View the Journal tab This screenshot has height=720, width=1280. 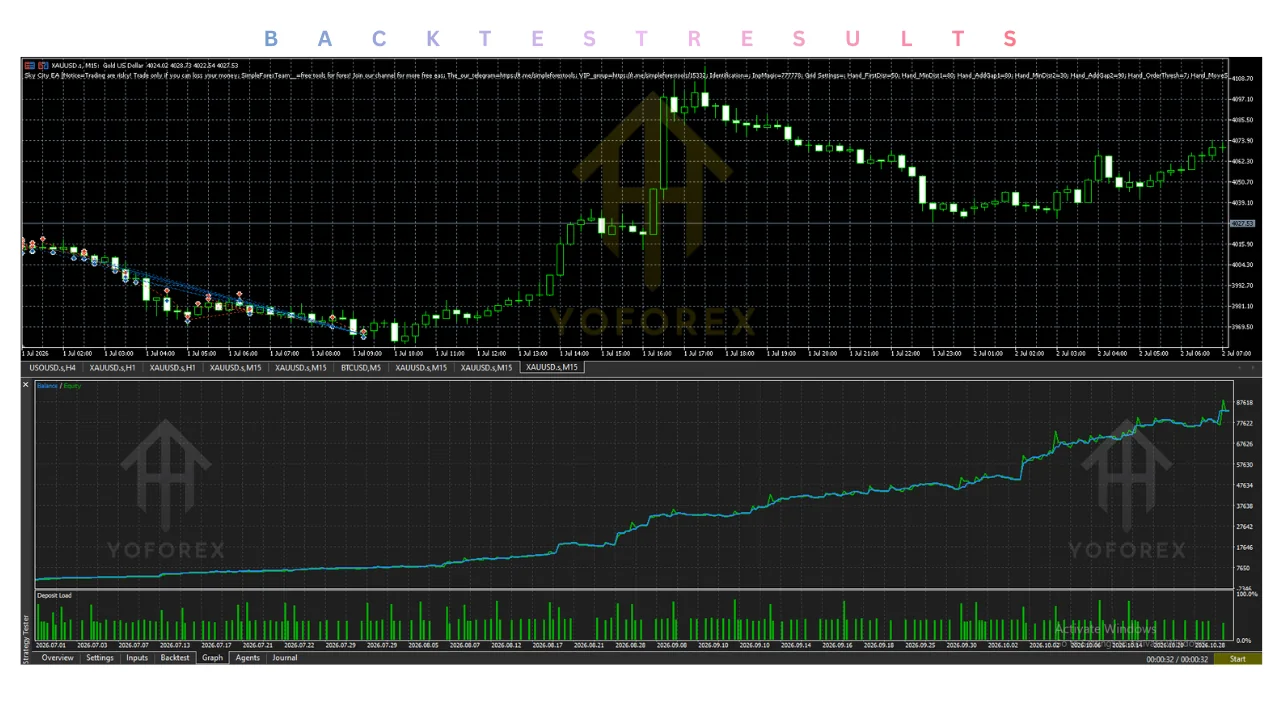click(285, 658)
